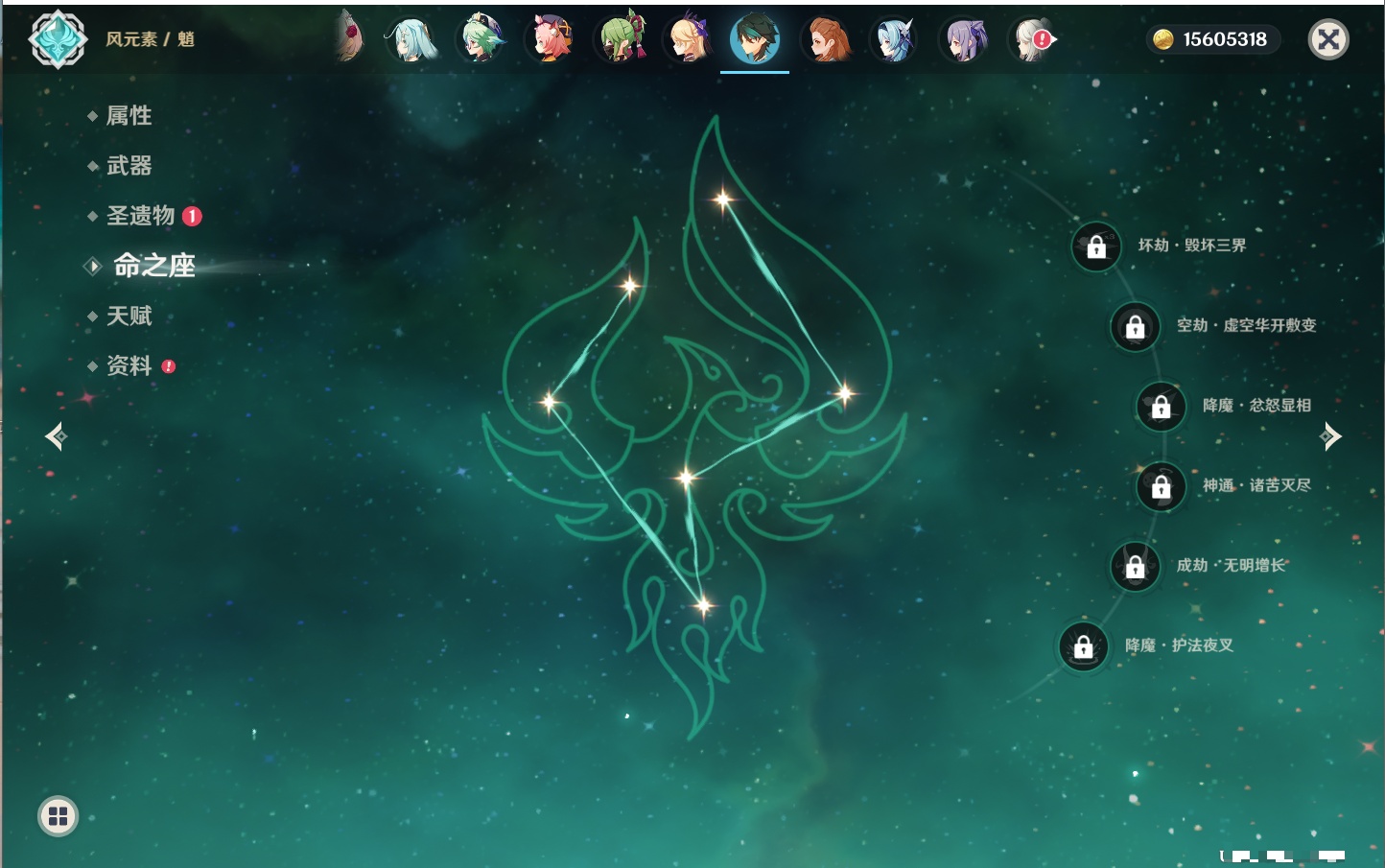The width and height of the screenshot is (1385, 868).
Task: Click the Anemo element emblem icon
Action: point(58,39)
